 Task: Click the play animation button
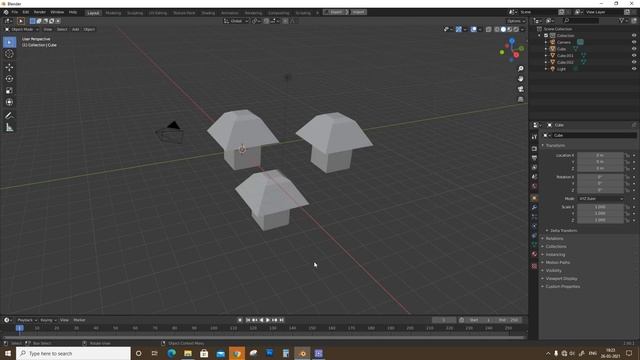coord(268,320)
